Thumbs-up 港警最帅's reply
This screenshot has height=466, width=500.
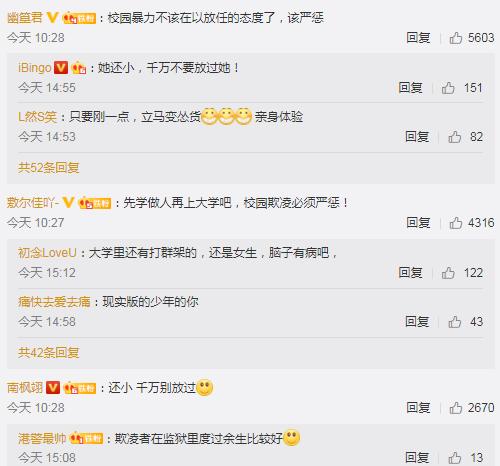(x=454, y=458)
